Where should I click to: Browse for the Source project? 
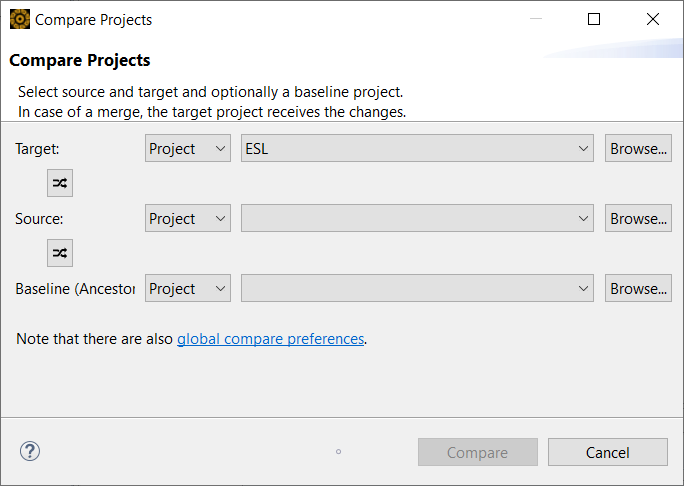638,219
